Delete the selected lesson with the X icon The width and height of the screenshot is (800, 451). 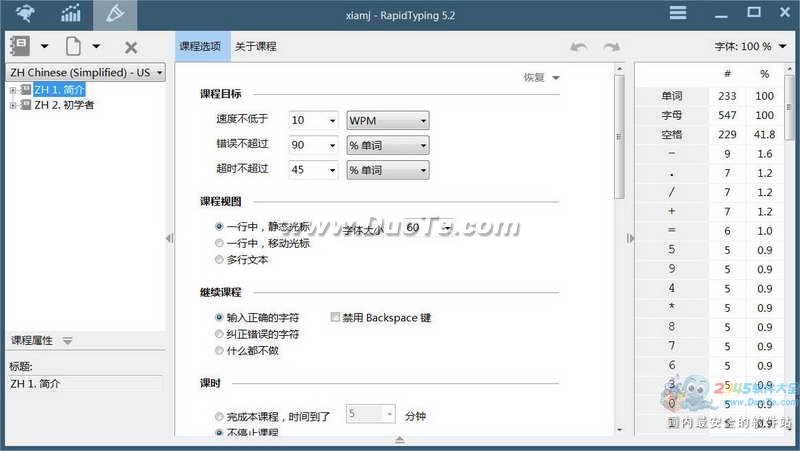[131, 47]
